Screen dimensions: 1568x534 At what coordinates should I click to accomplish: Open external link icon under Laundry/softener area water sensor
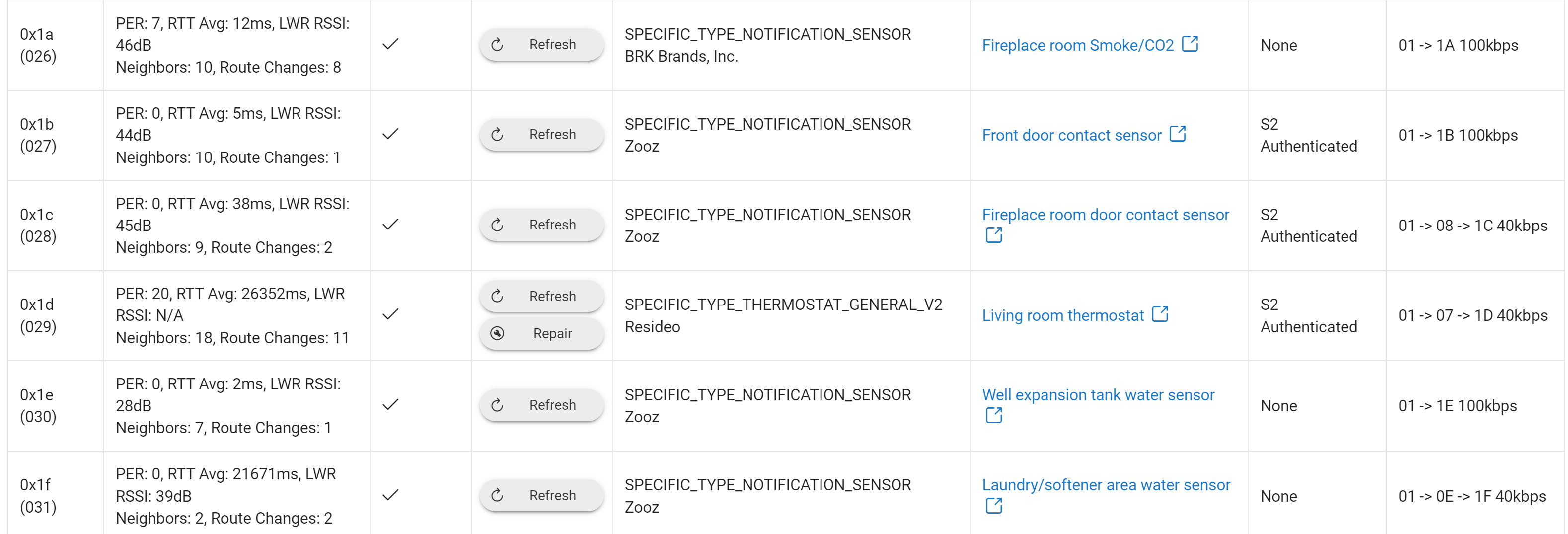[993, 505]
